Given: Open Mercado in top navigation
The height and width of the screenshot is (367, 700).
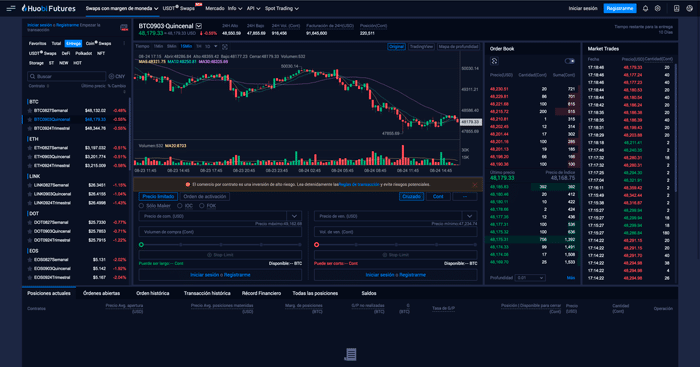Looking at the screenshot, I should point(215,8).
